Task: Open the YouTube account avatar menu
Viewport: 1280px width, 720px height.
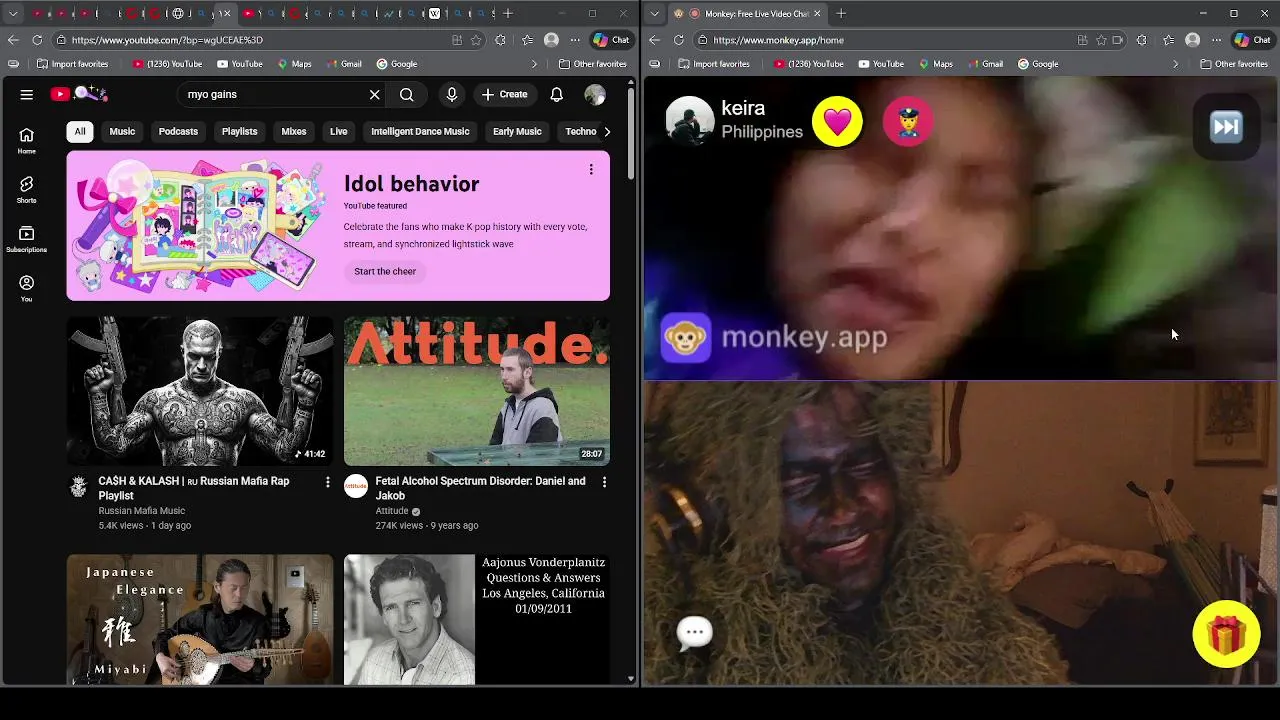Action: [x=595, y=94]
